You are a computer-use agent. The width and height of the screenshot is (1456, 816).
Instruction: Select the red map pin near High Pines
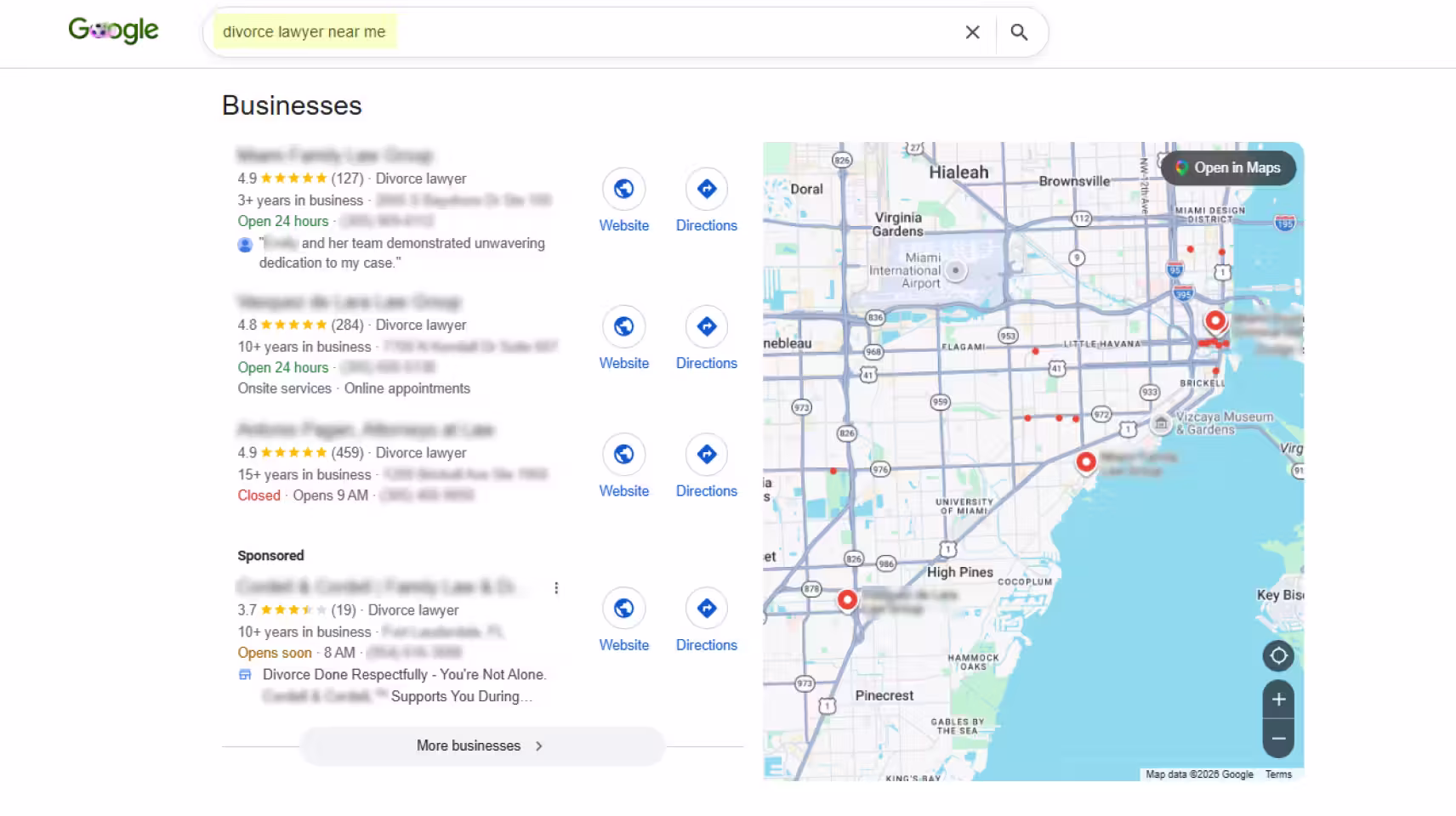pyautogui.click(x=847, y=601)
